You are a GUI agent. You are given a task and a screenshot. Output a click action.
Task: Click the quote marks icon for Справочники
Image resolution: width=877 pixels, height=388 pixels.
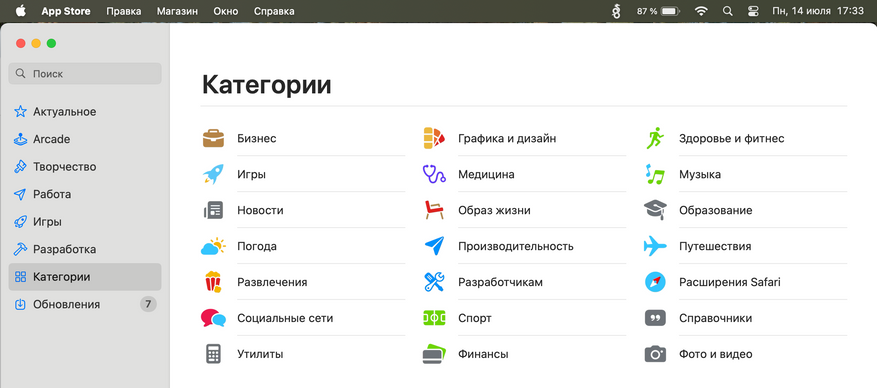(655, 318)
